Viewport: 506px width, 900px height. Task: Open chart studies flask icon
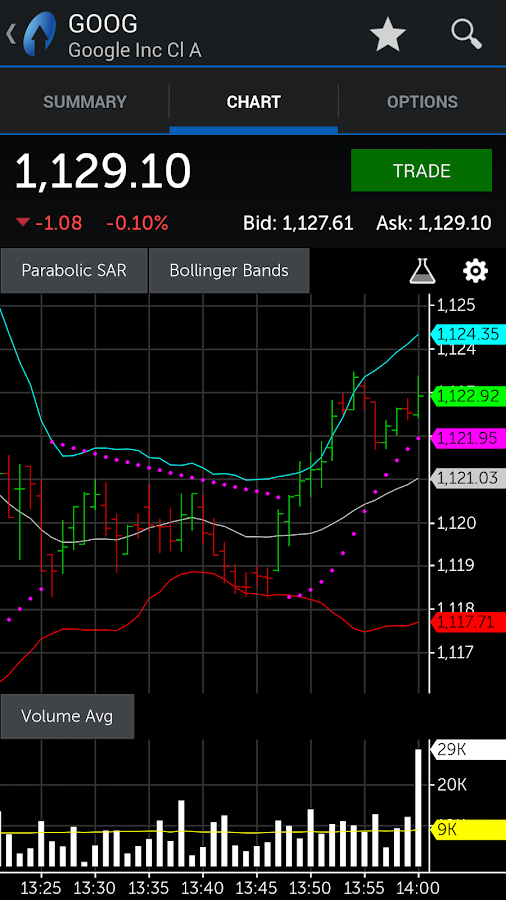point(422,270)
